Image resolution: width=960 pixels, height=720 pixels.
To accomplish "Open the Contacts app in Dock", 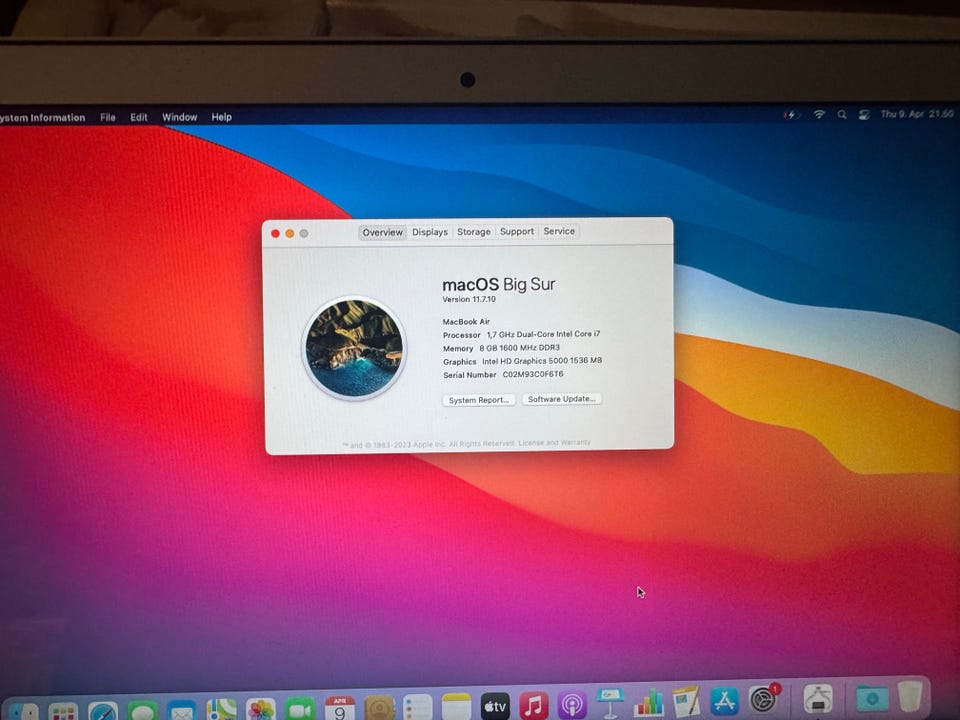I will [380, 708].
